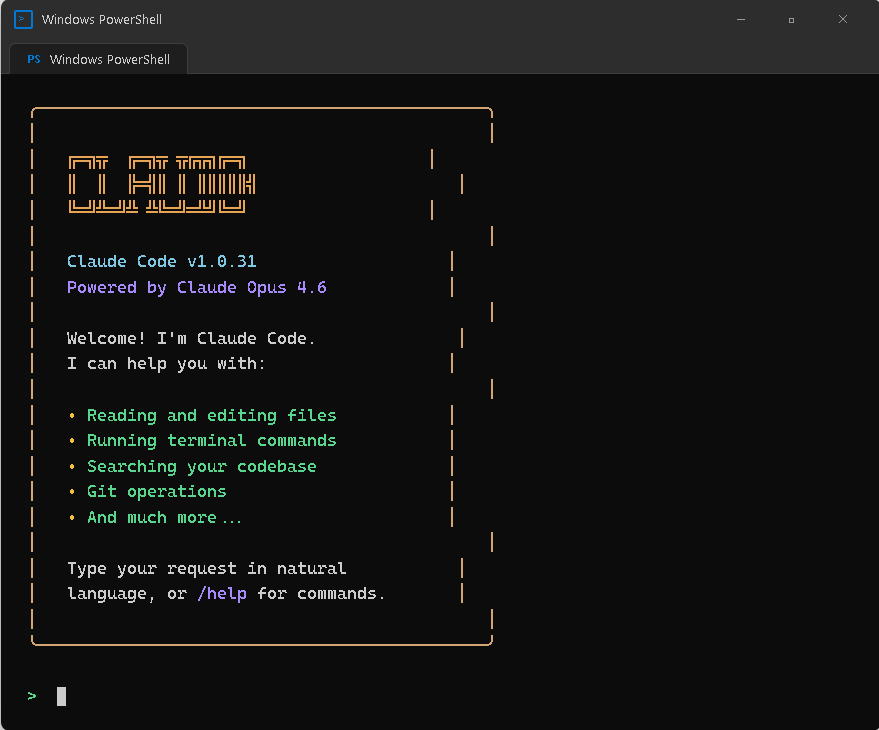Image resolution: width=879 pixels, height=730 pixels.
Task: Click the purple /help command text
Action: (x=221, y=593)
